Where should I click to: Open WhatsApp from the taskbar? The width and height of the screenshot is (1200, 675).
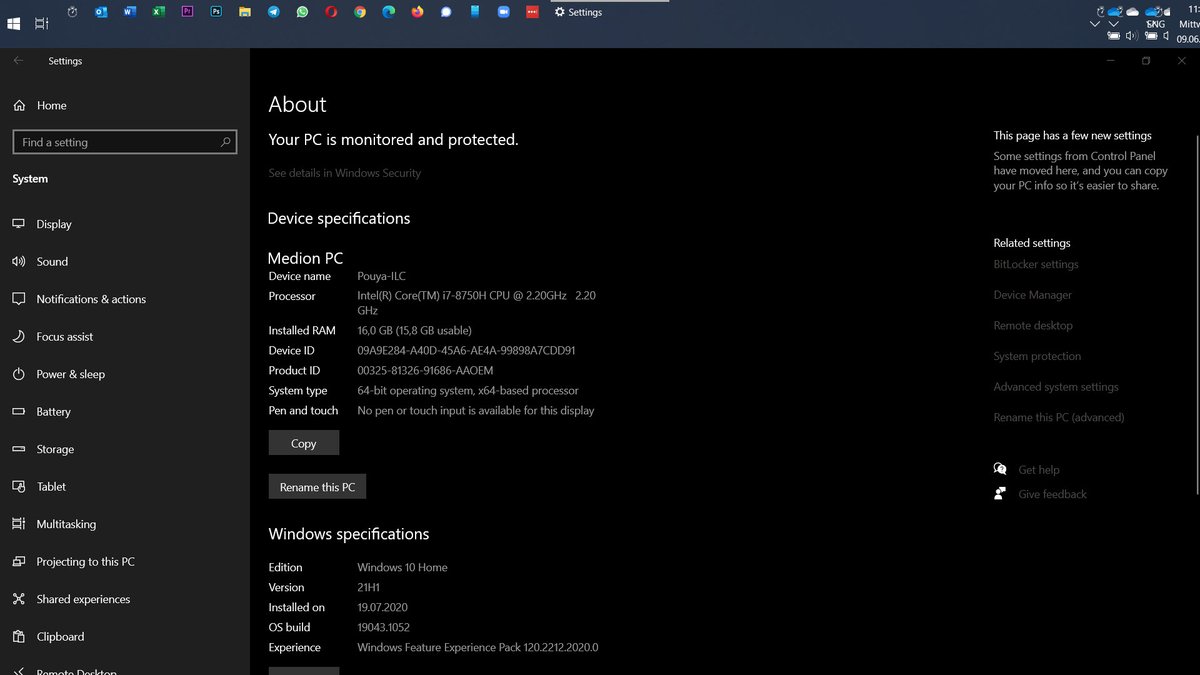[x=301, y=12]
